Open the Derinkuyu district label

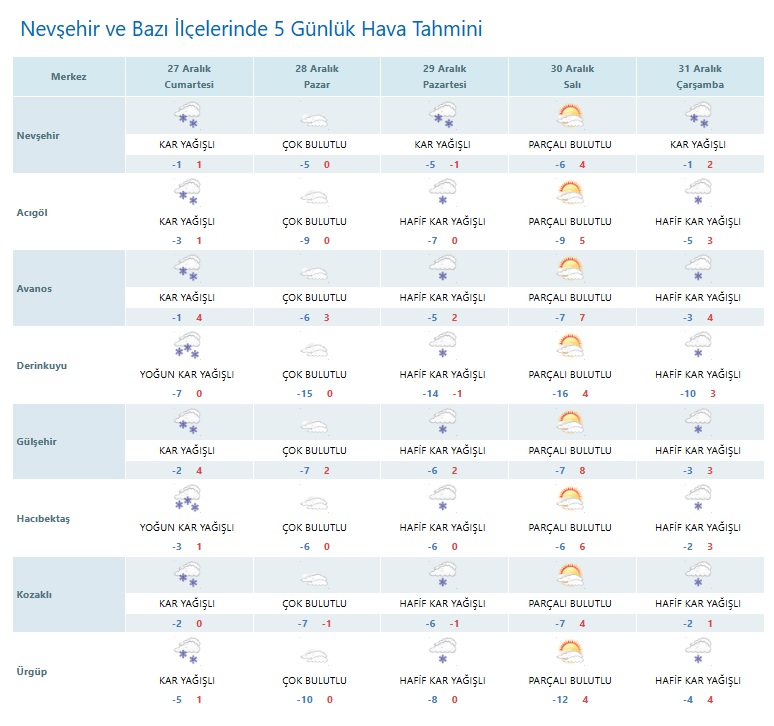(x=41, y=365)
